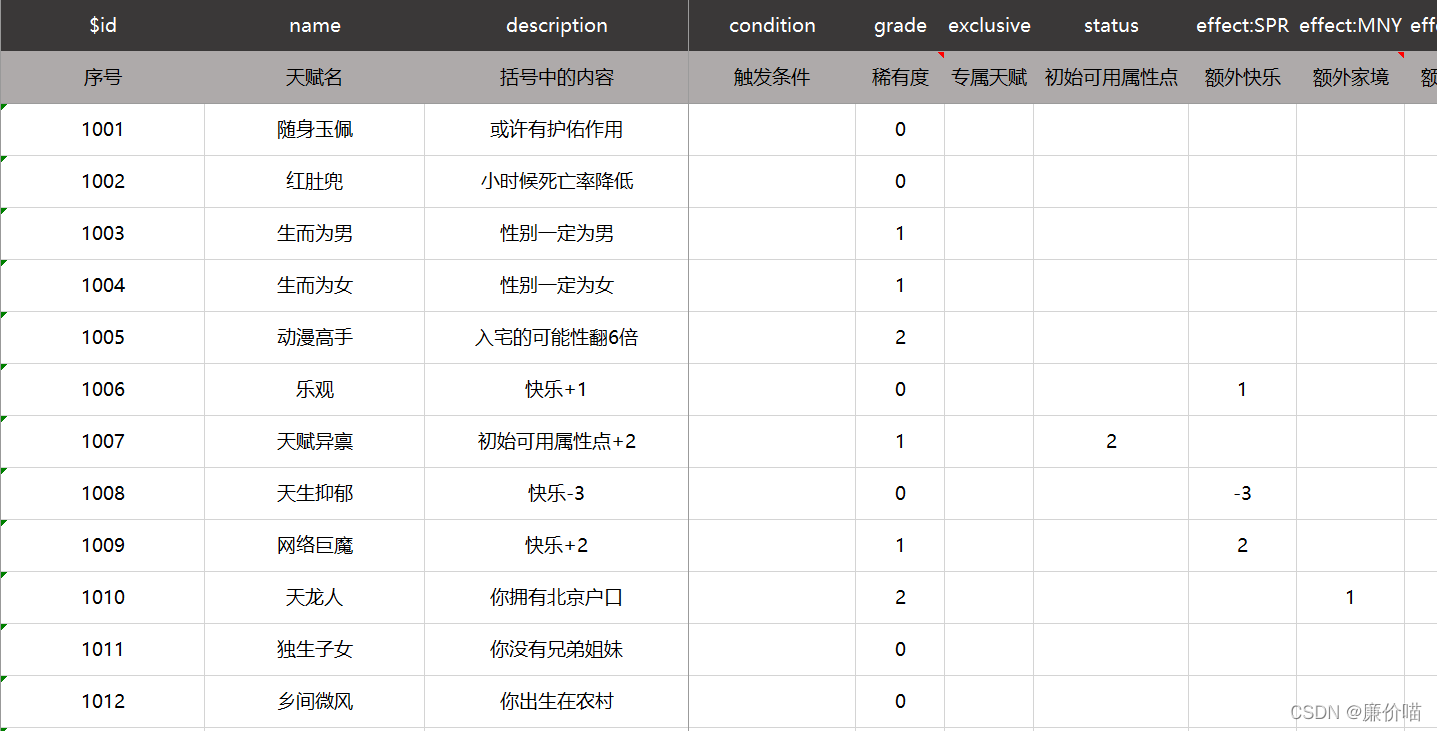Select cell with id 1009

tap(102, 545)
